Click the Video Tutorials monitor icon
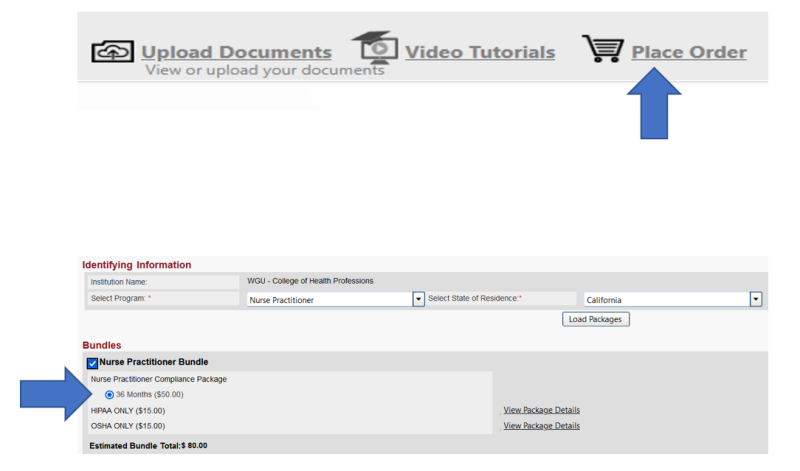Image resolution: width=800 pixels, height=471 pixels. 373,48
